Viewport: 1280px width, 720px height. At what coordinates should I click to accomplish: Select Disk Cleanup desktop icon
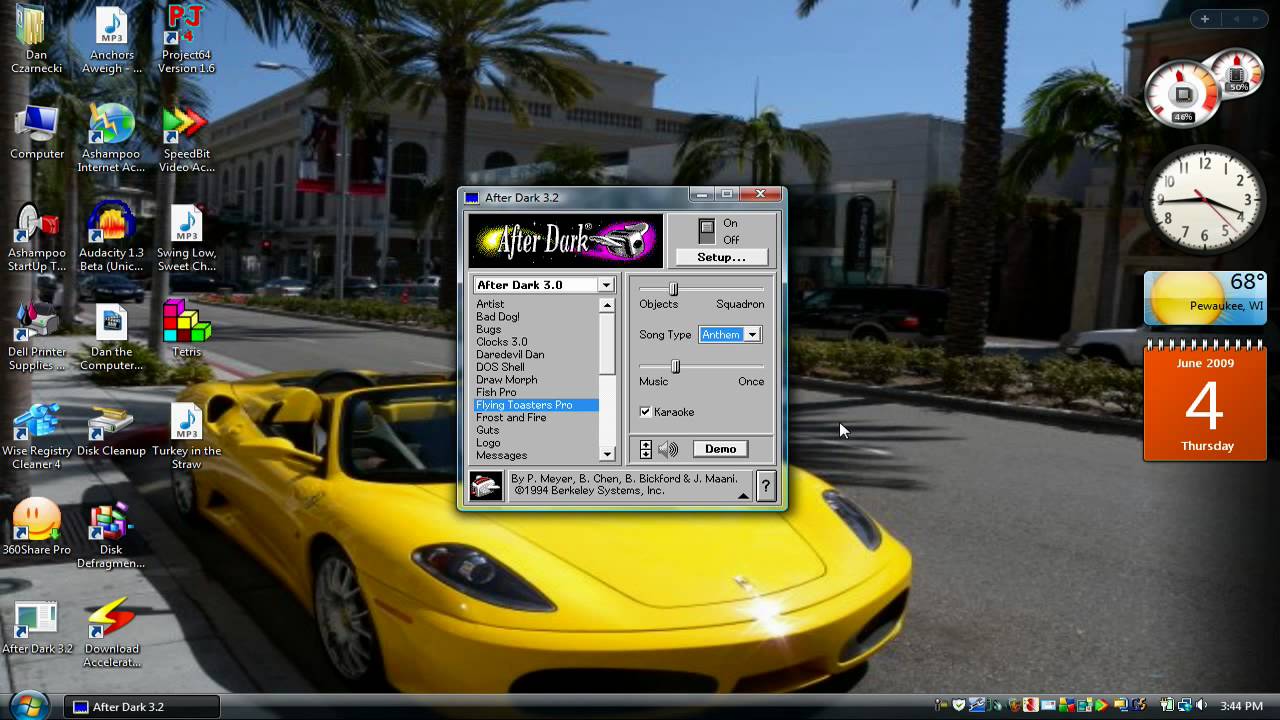tap(111, 429)
